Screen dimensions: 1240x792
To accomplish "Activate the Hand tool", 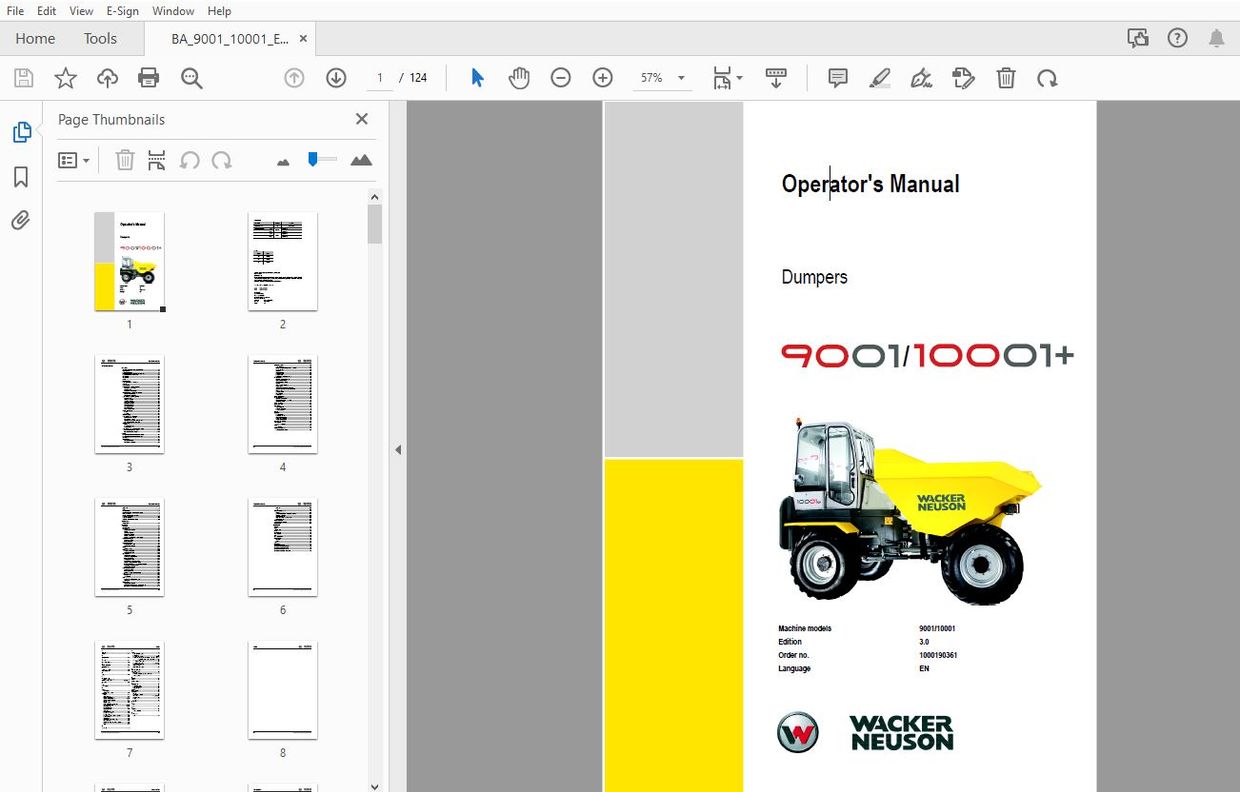I will [518, 77].
